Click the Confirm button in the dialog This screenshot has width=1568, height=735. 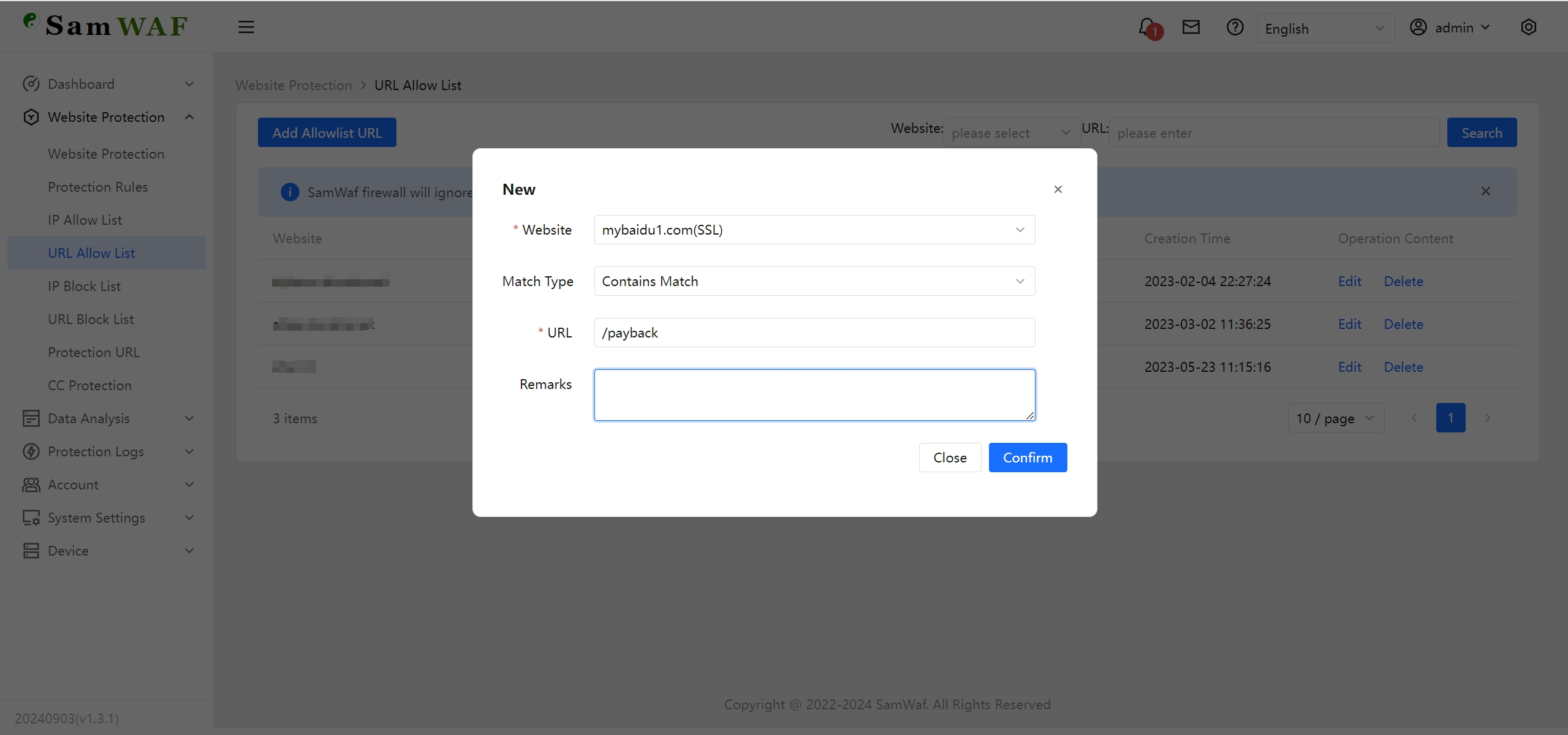coord(1028,458)
